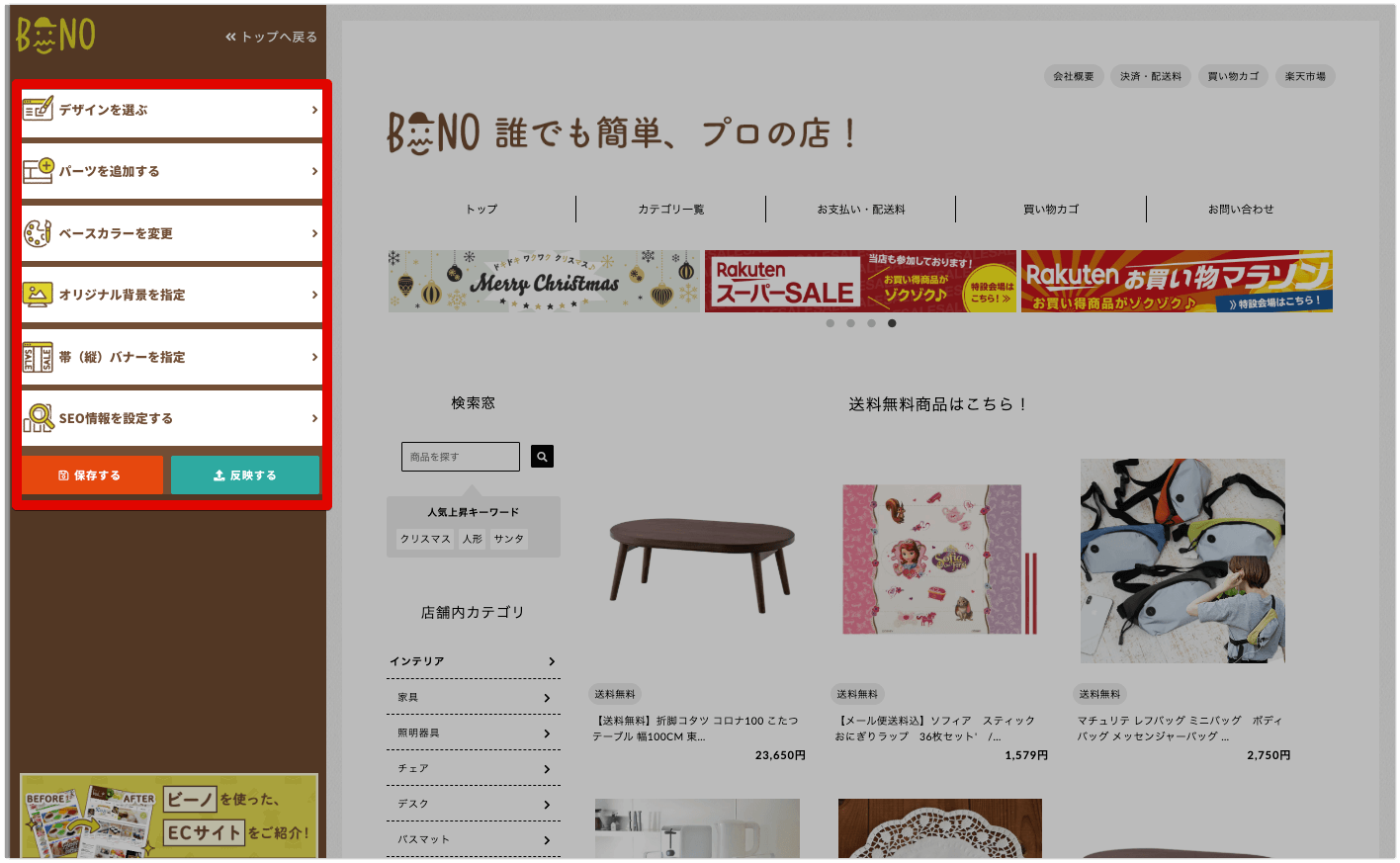Click the add parts icon
Screen dimensions: 1400x863
pos(38,171)
